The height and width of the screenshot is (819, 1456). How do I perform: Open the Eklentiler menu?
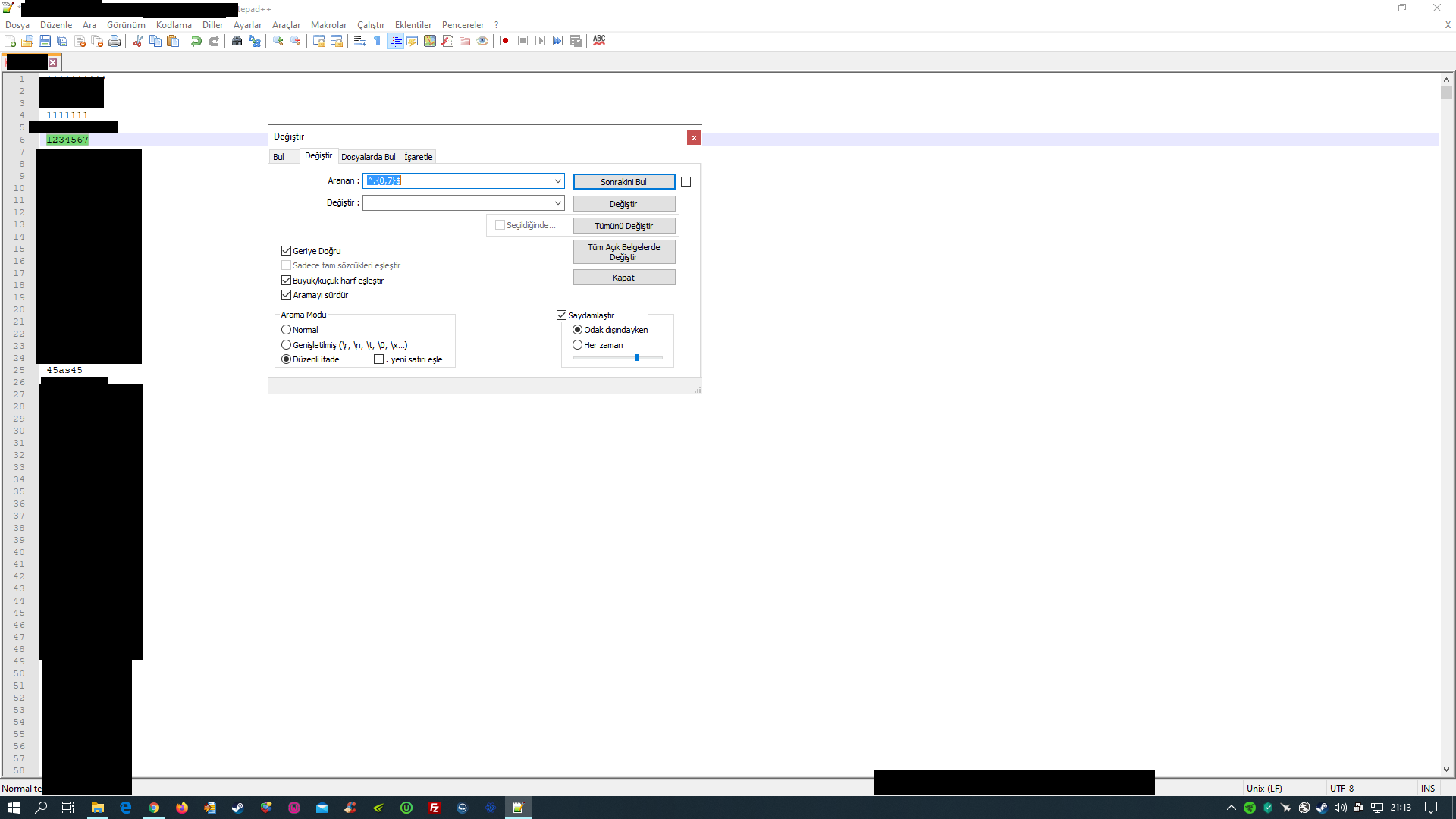[x=413, y=25]
